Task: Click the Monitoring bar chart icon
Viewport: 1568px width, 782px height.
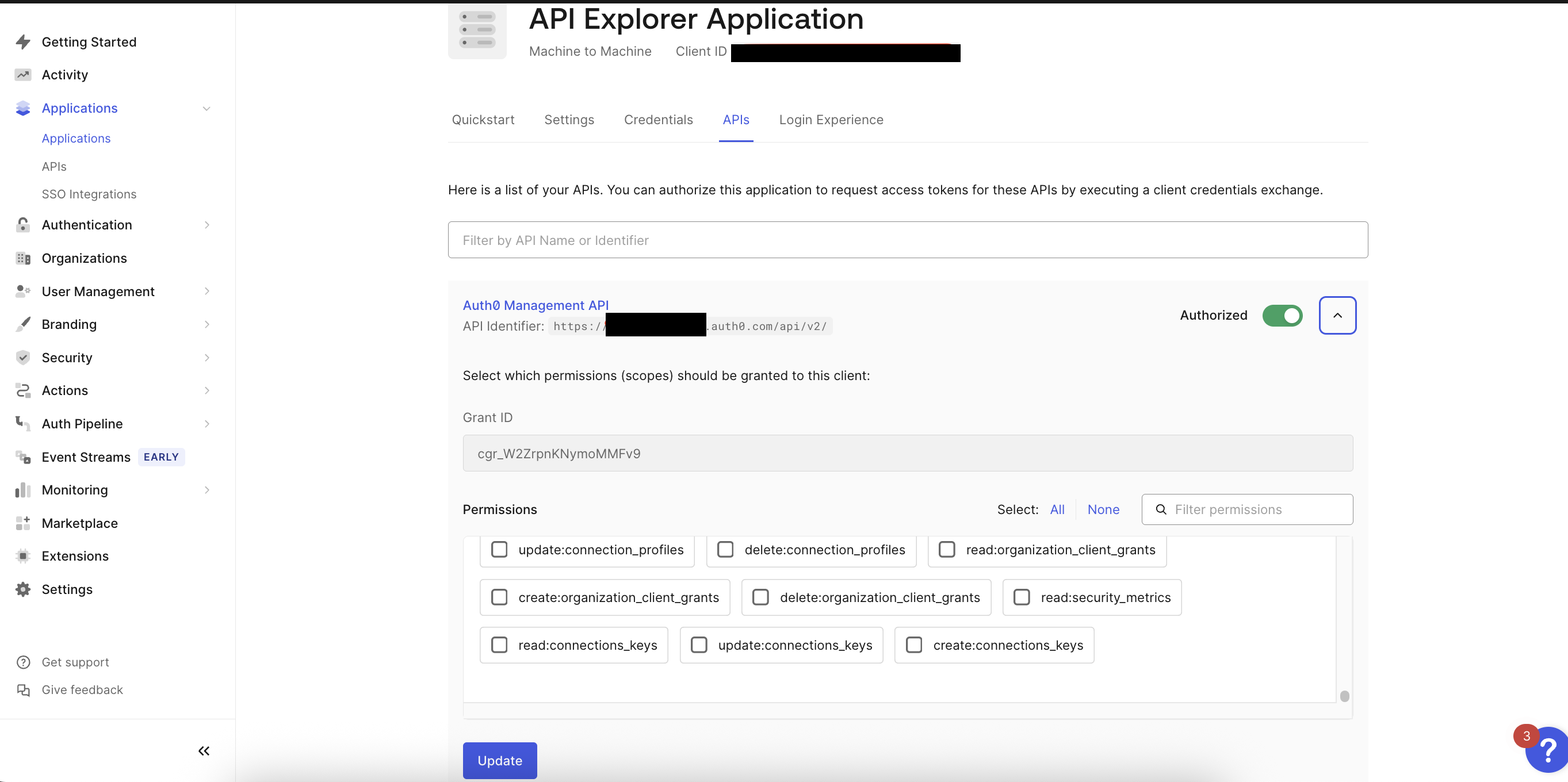Action: tap(23, 490)
